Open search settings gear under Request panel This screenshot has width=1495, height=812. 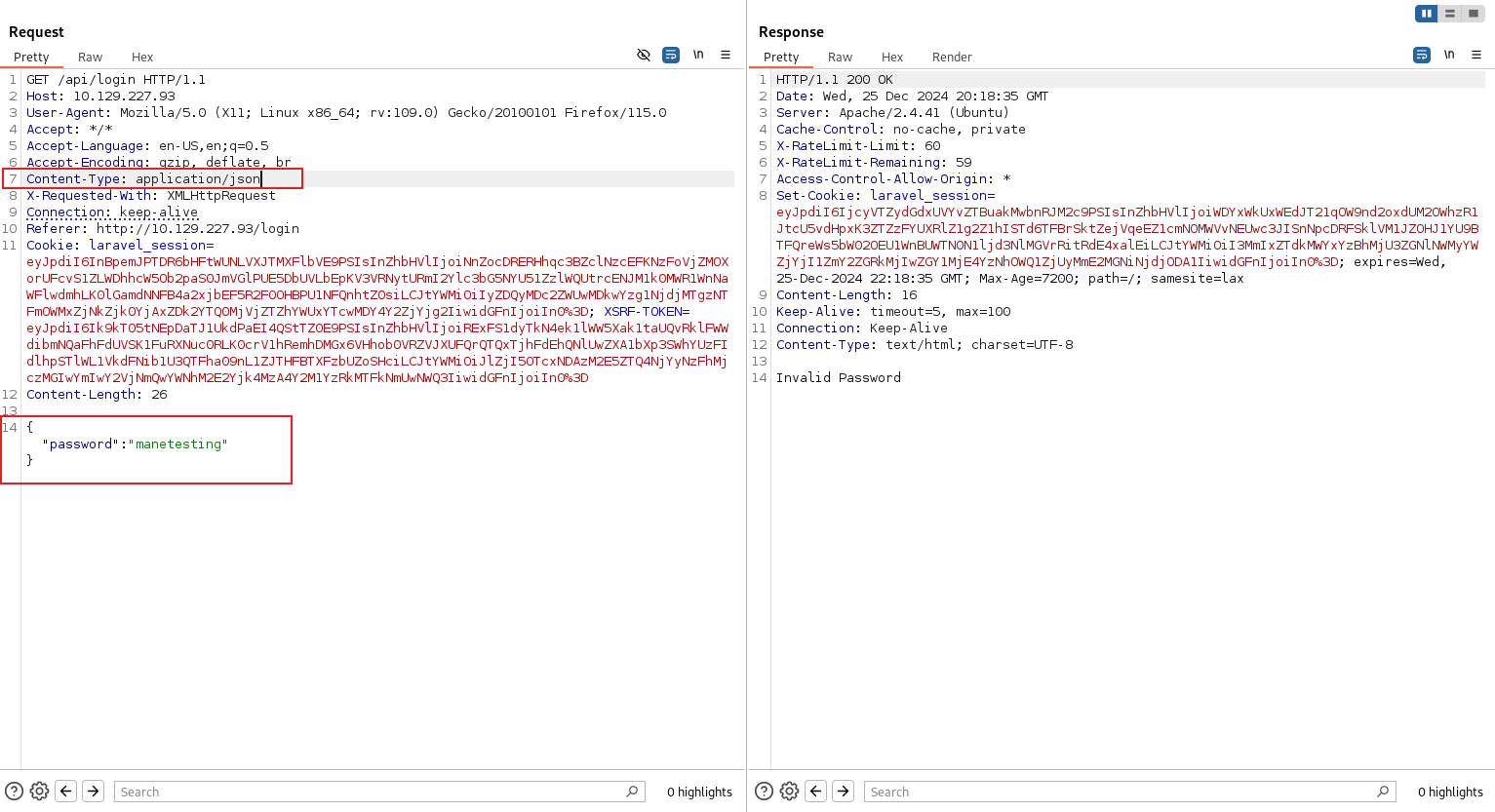click(x=39, y=792)
